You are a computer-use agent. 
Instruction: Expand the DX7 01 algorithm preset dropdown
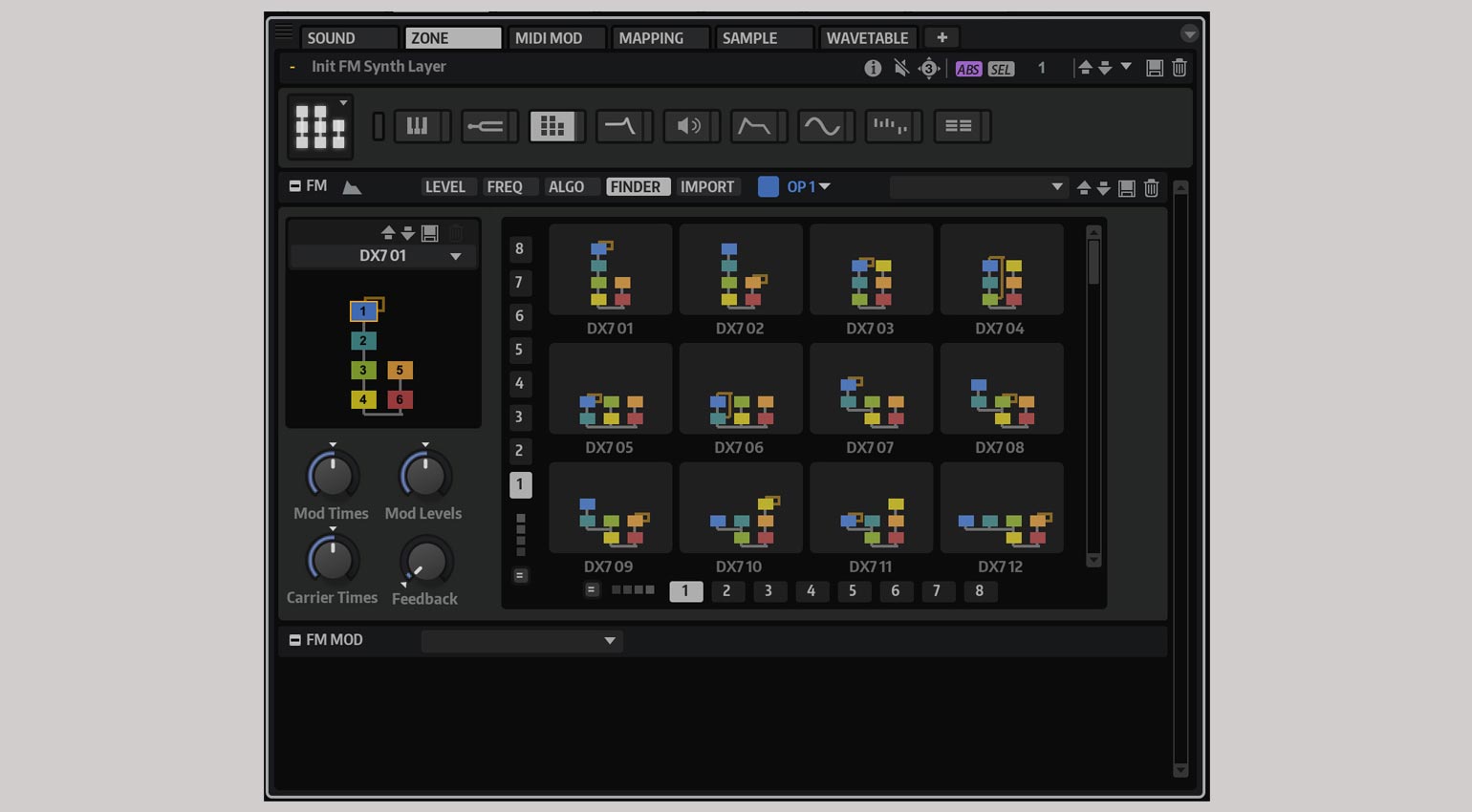click(456, 256)
